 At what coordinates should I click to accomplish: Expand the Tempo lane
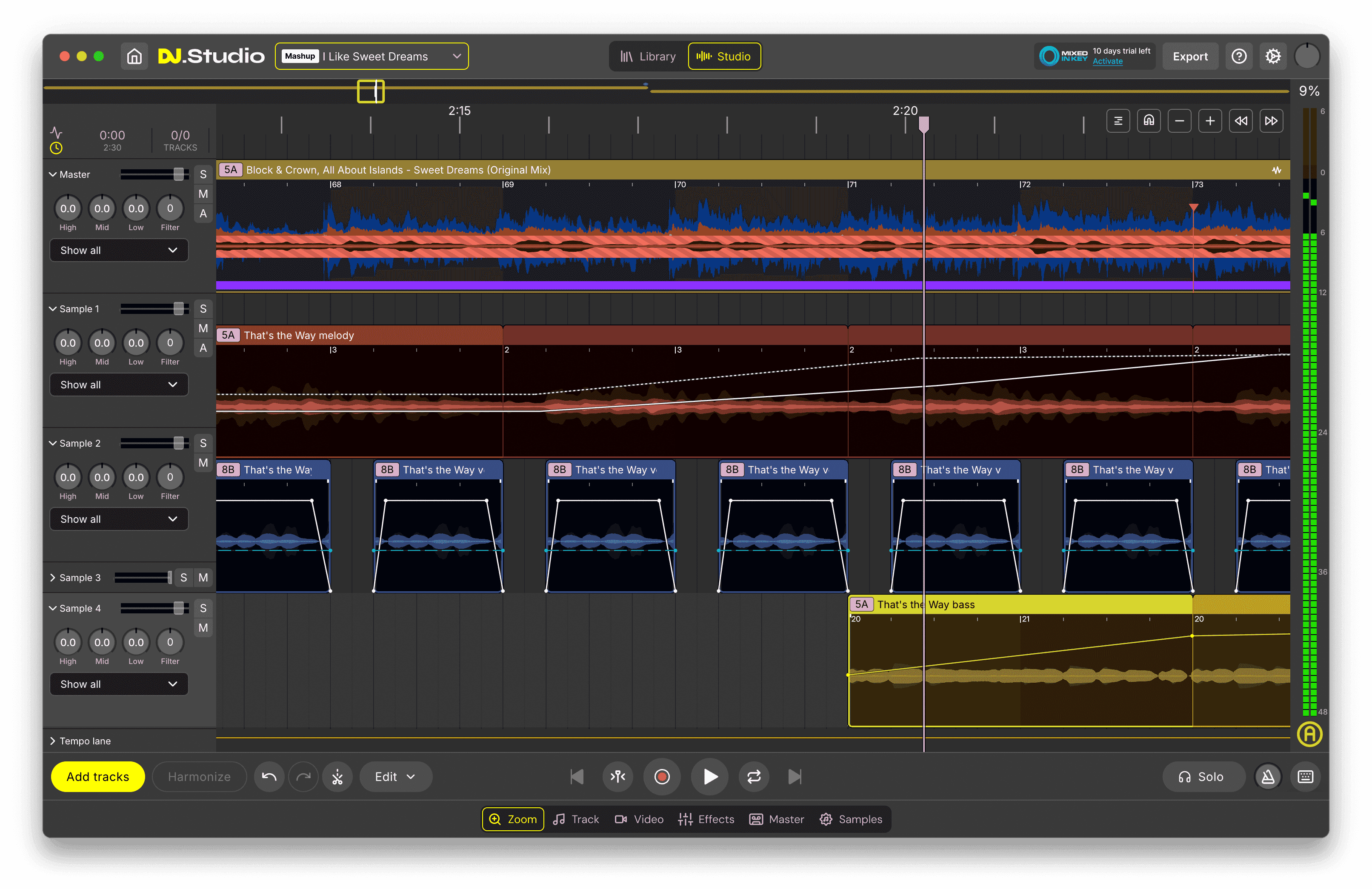53,741
